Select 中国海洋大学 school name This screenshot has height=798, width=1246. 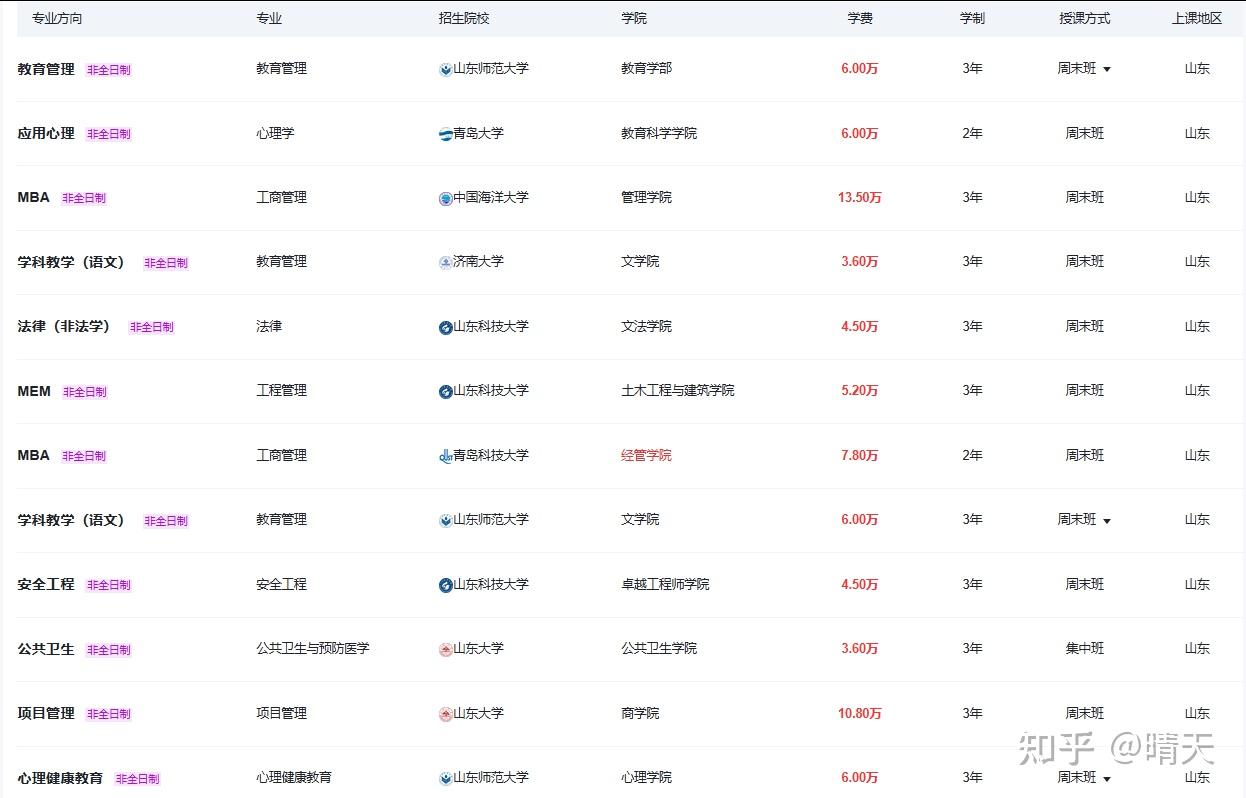click(491, 198)
